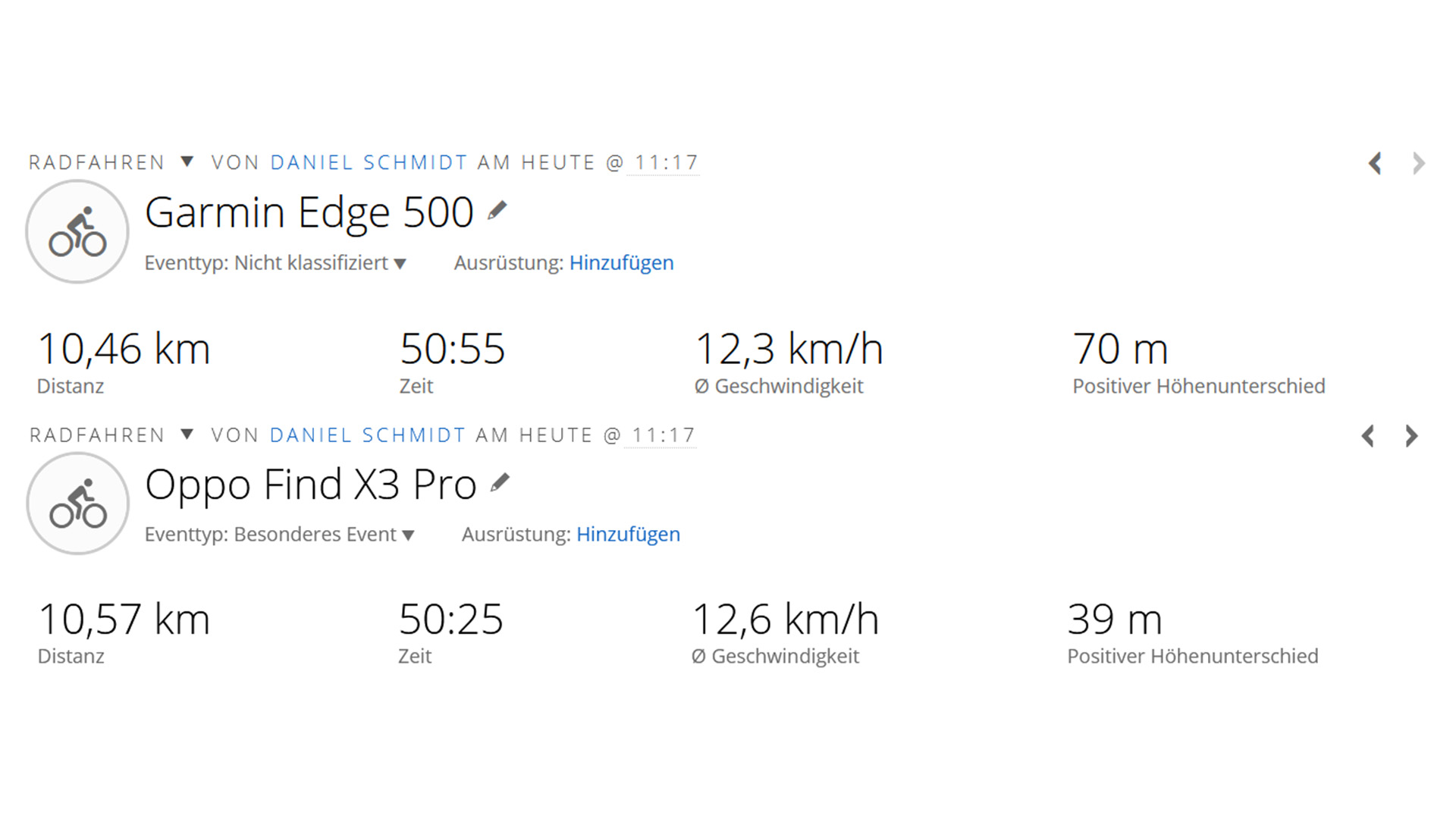Open the Radfahren activity type dropdown for Oppo activity

coord(187,435)
